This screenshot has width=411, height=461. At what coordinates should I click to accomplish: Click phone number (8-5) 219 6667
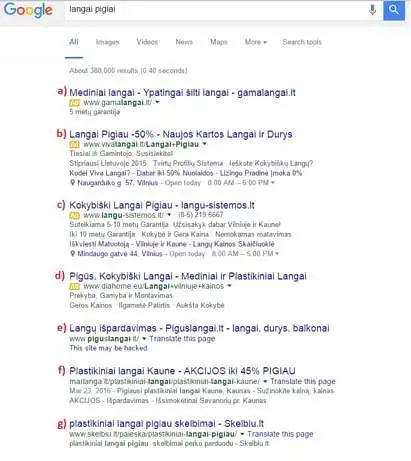point(201,215)
